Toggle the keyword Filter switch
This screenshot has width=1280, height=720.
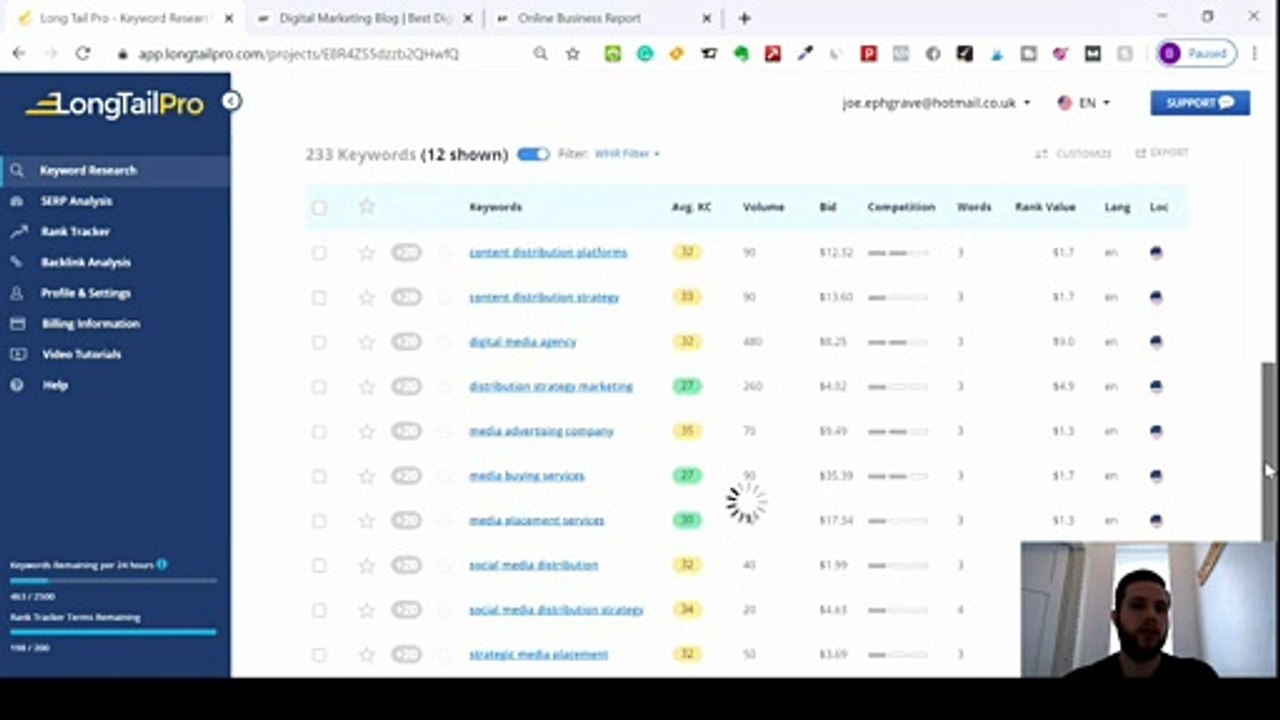[533, 154]
